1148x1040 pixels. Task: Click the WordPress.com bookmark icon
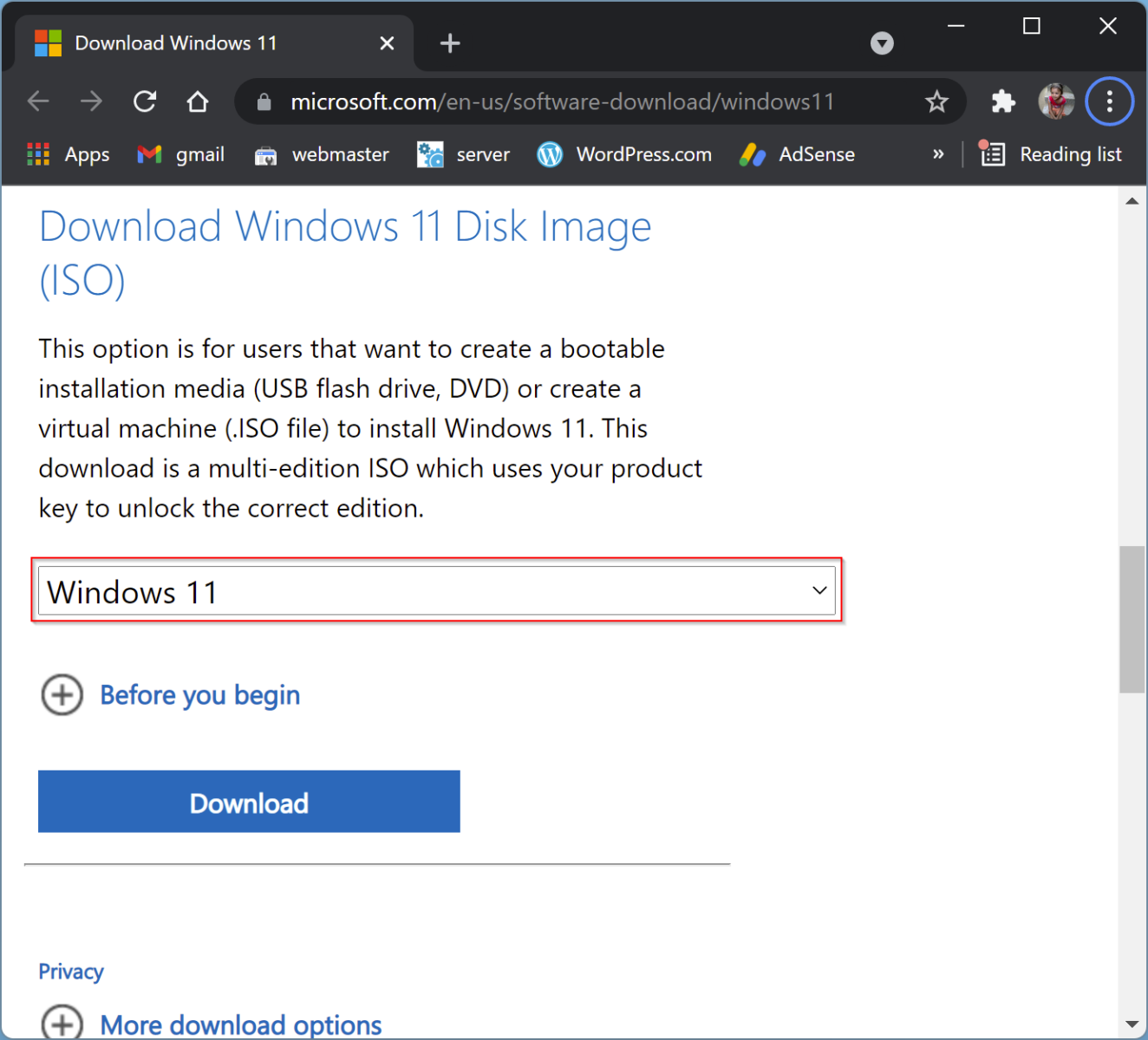(x=550, y=154)
